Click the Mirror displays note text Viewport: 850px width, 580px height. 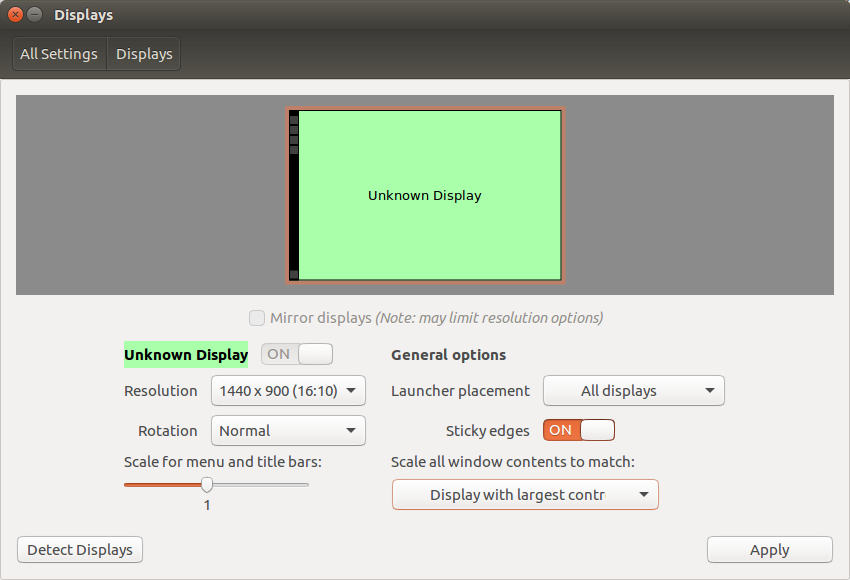[x=489, y=318]
